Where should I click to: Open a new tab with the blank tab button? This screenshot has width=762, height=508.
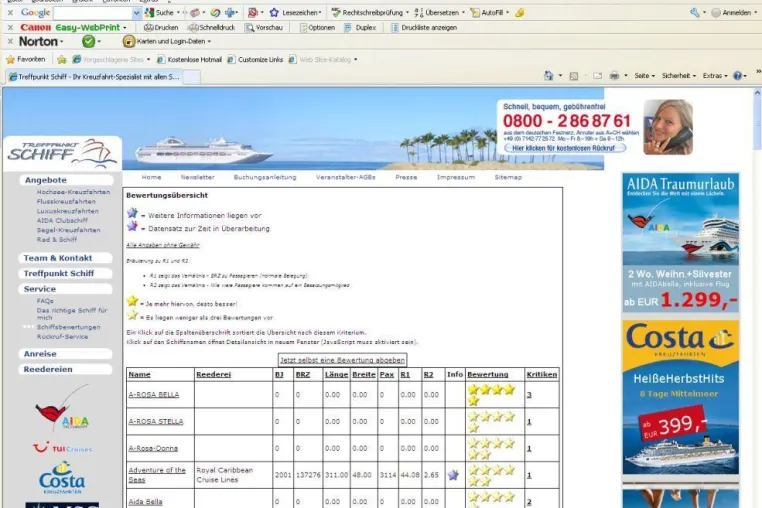[x=192, y=77]
